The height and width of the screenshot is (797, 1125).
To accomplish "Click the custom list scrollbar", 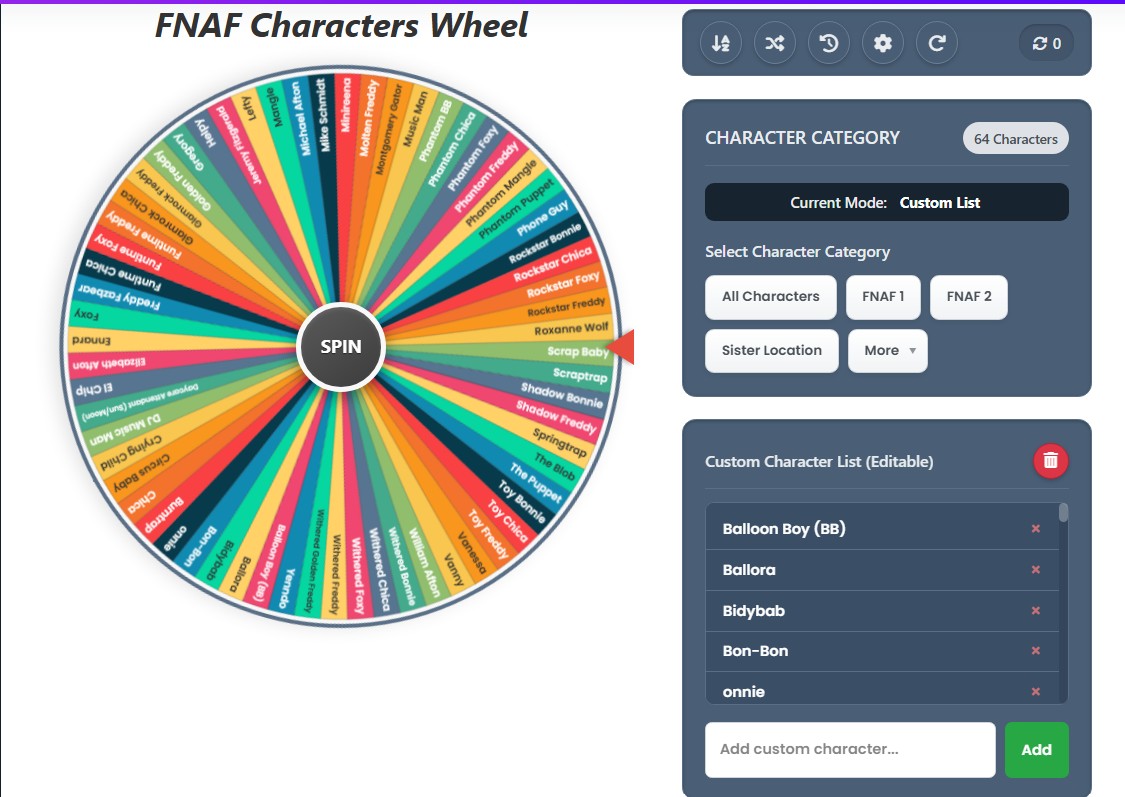I will point(1064,513).
